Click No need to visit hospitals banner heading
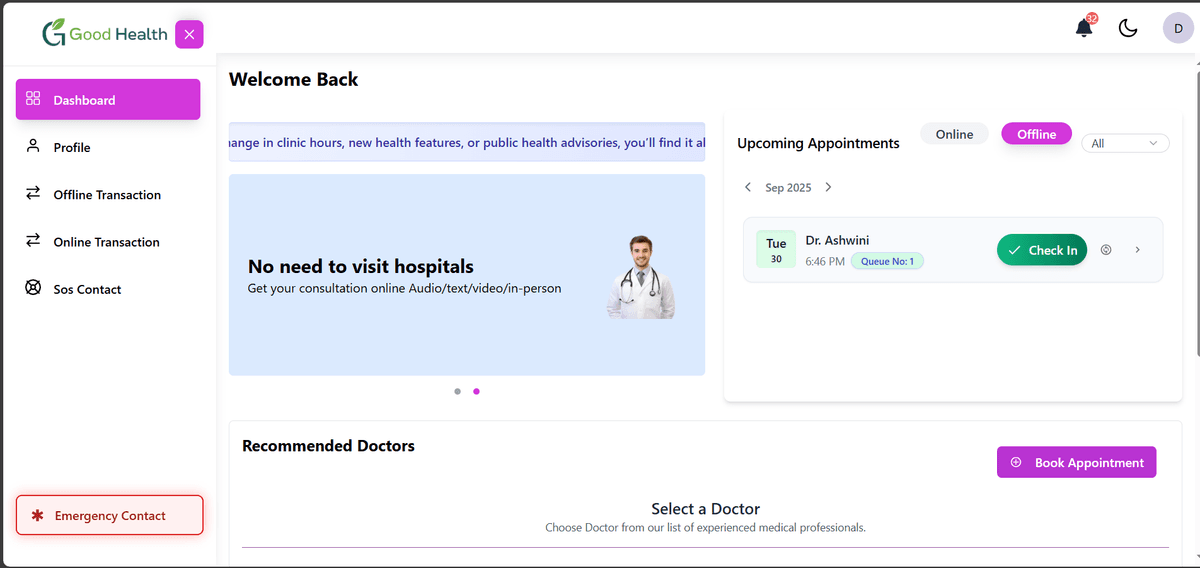 click(361, 266)
